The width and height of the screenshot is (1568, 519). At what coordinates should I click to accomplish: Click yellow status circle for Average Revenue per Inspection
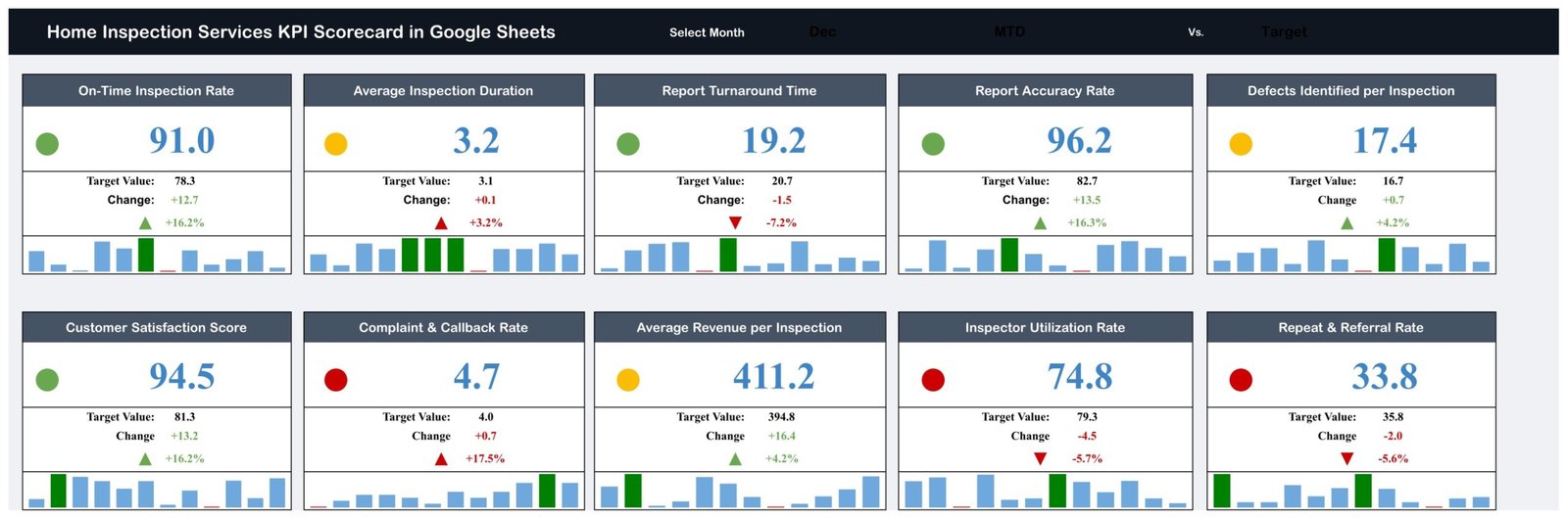628,380
